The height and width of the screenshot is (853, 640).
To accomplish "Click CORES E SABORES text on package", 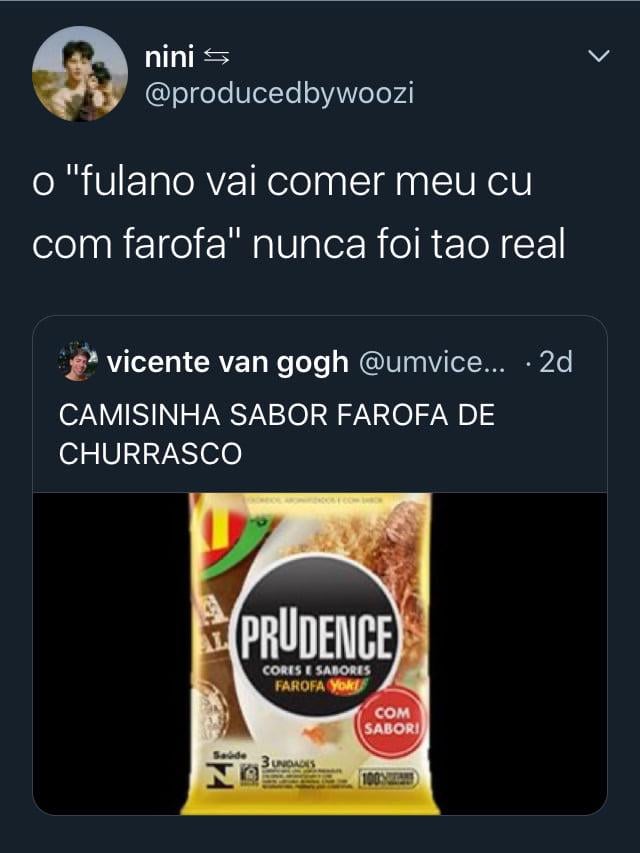I will click(316, 670).
